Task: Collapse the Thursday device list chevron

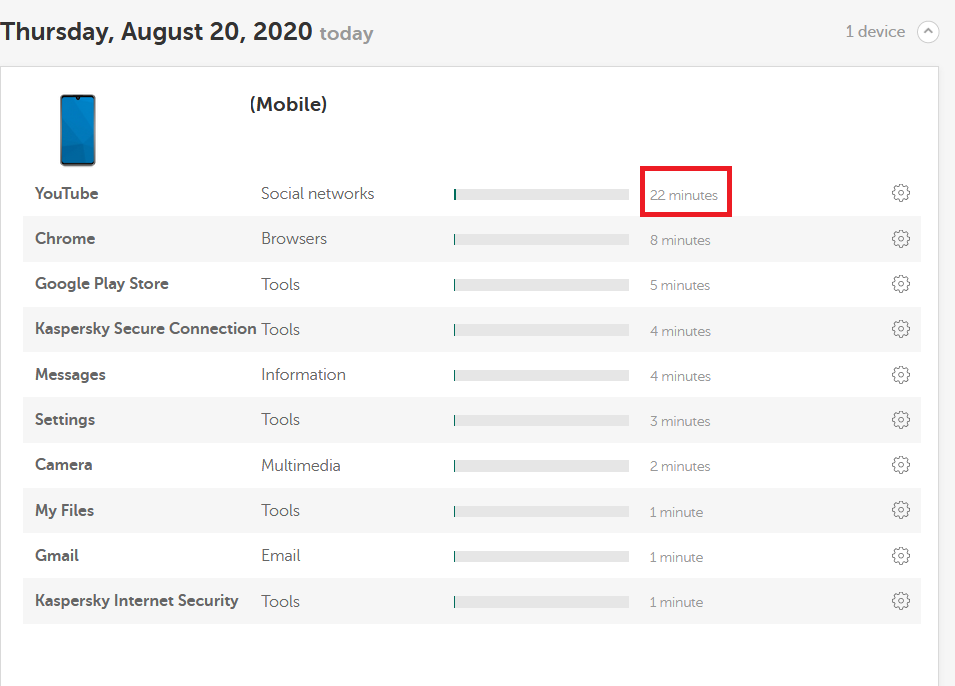Action: (x=928, y=32)
